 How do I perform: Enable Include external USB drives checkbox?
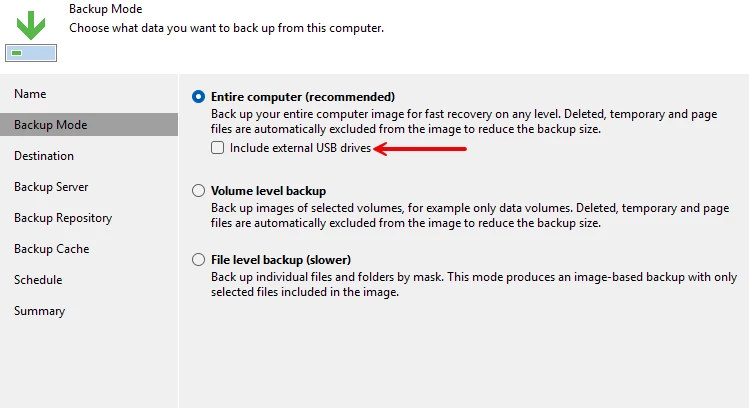217,148
